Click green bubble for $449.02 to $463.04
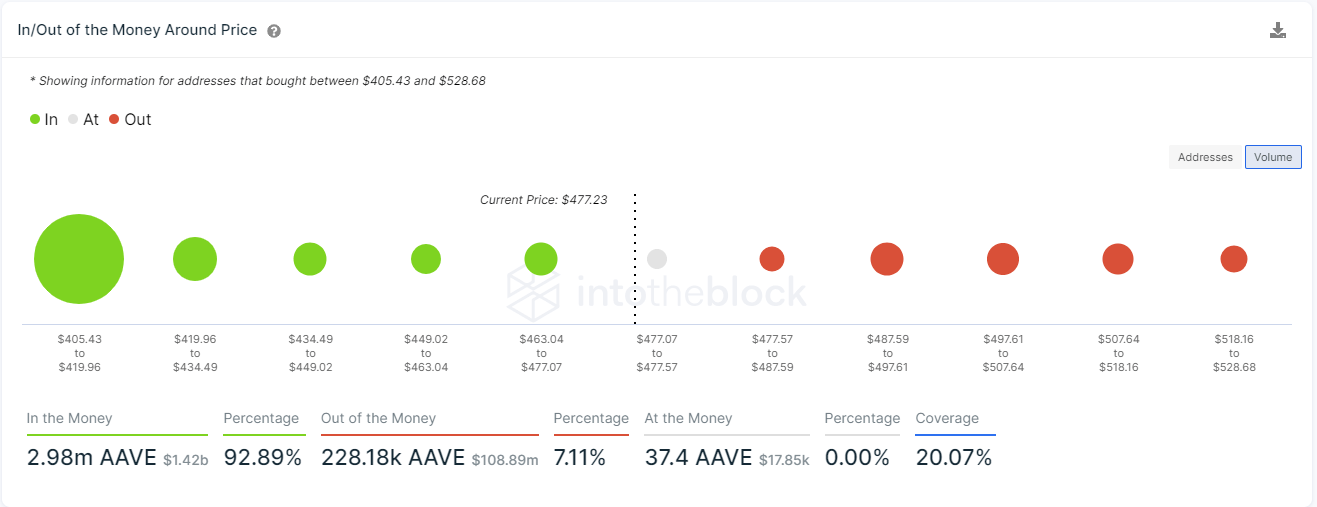This screenshot has height=507, width=1317. (x=426, y=259)
